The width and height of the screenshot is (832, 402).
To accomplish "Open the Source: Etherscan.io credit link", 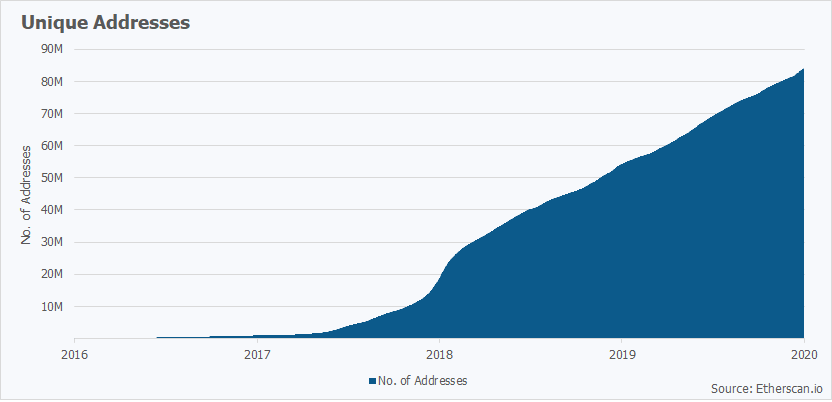I will pos(766,388).
